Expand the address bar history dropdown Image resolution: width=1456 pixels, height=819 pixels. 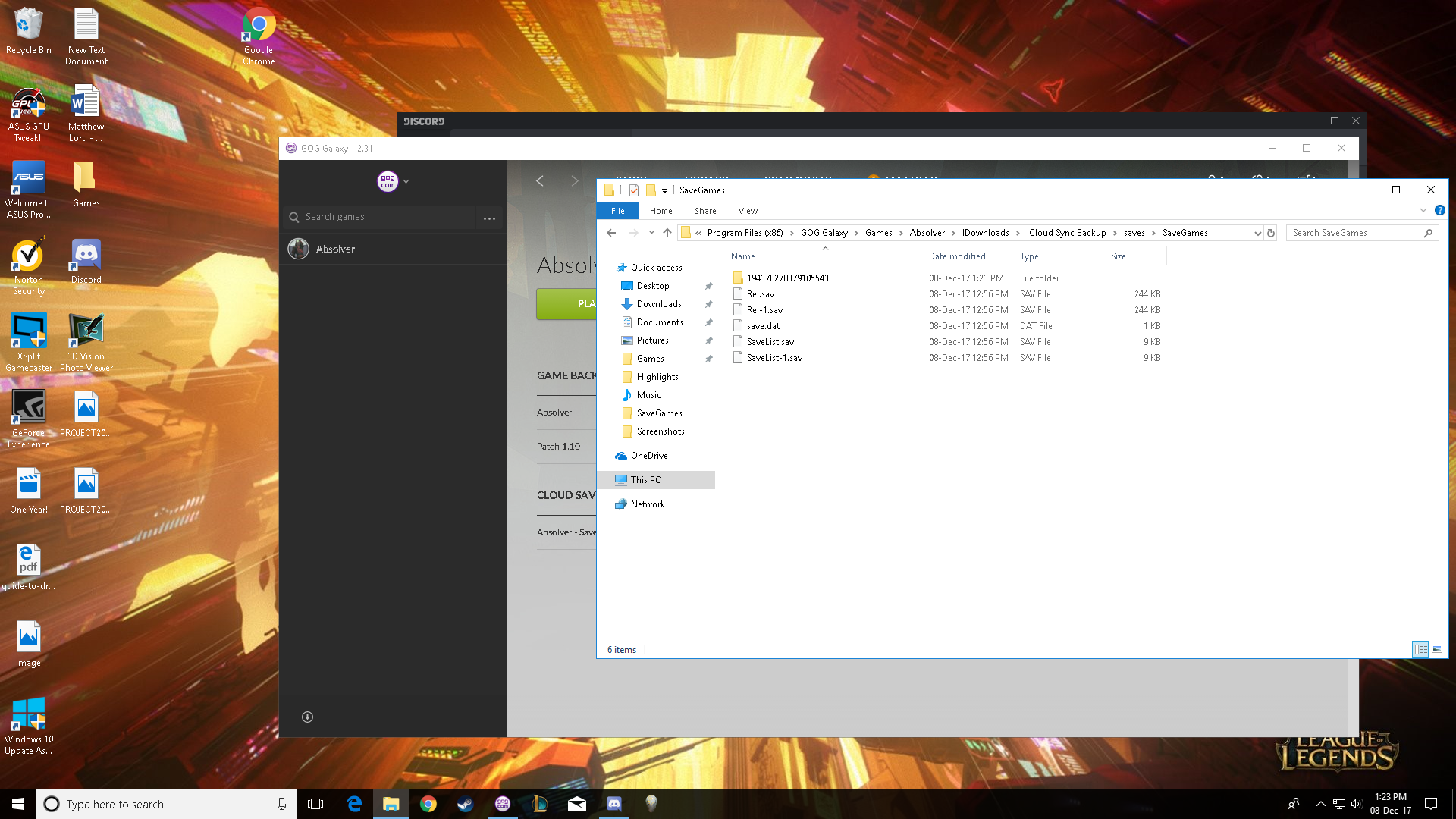pos(1257,233)
